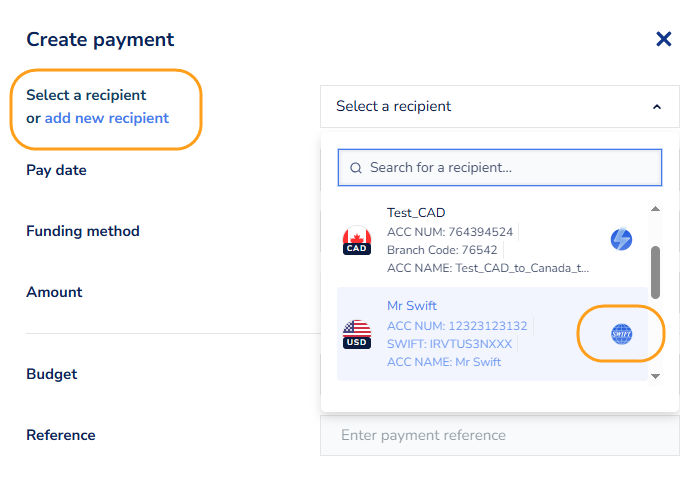The height and width of the screenshot is (493, 693).
Task: Click the Budget label
Action: (x=51, y=374)
